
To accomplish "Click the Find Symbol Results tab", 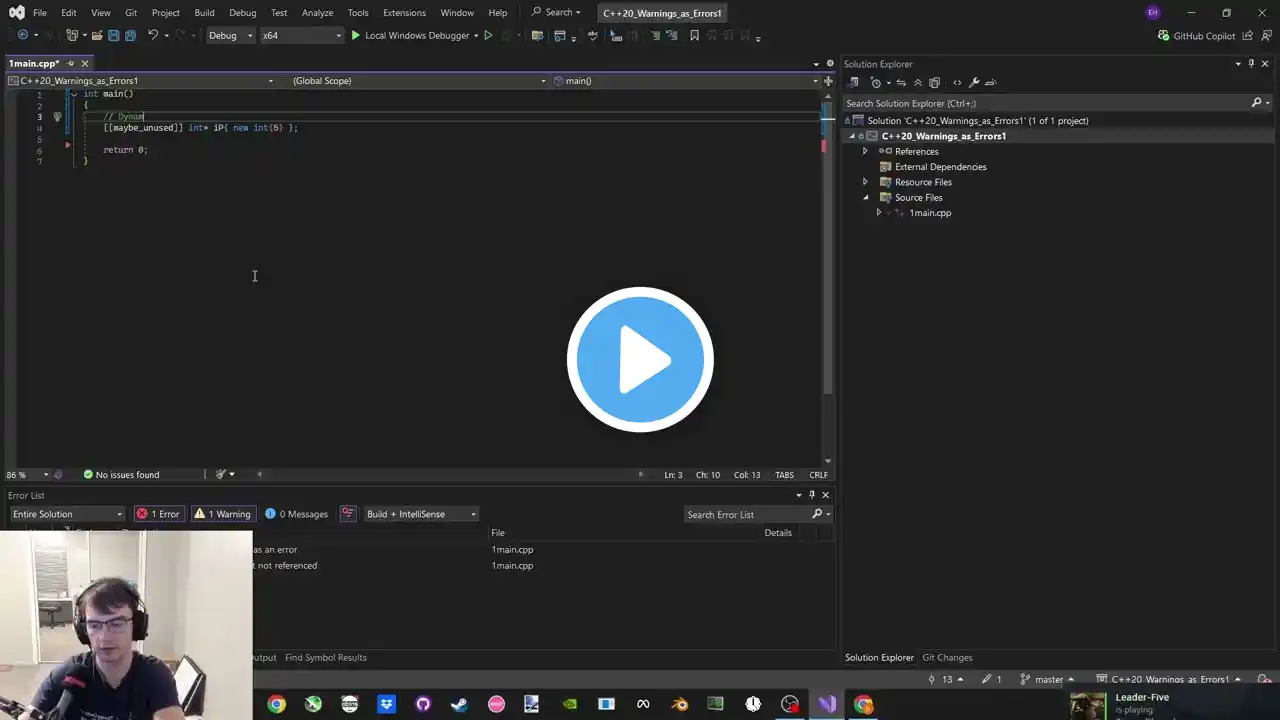I will [325, 658].
